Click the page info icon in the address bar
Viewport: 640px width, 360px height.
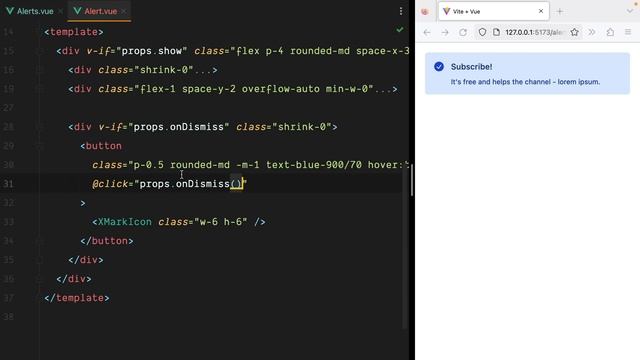click(496, 32)
